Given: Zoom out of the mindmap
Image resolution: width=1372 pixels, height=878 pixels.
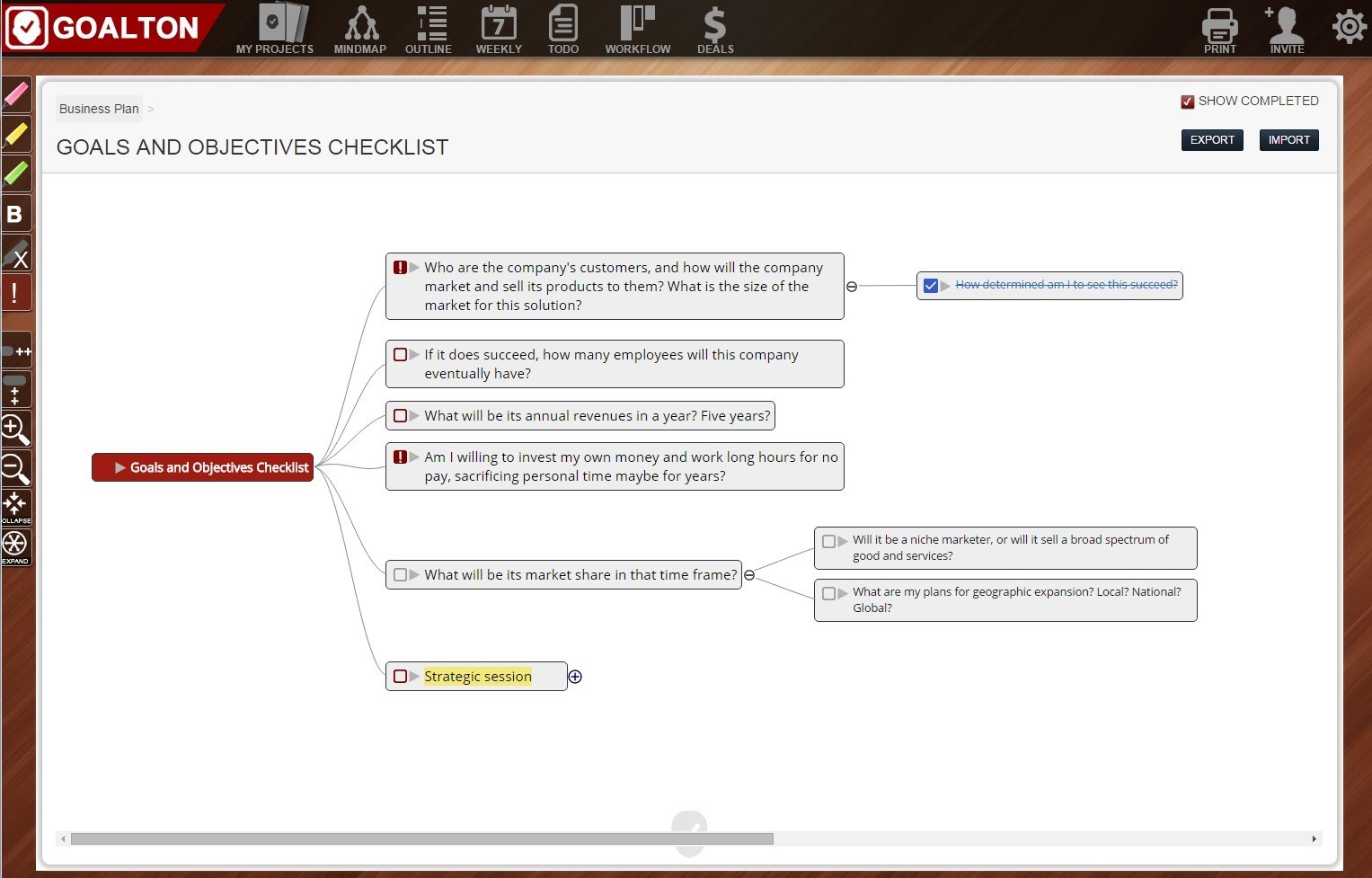Looking at the screenshot, I should point(16,468).
